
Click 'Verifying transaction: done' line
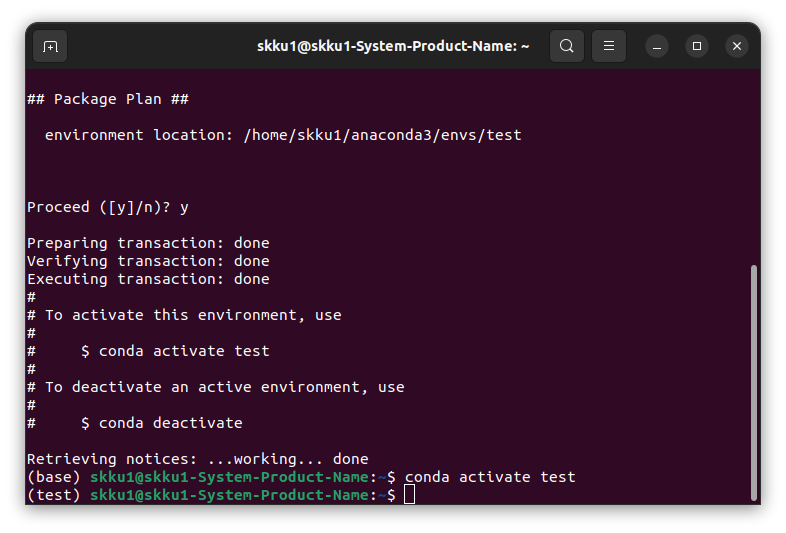point(148,261)
